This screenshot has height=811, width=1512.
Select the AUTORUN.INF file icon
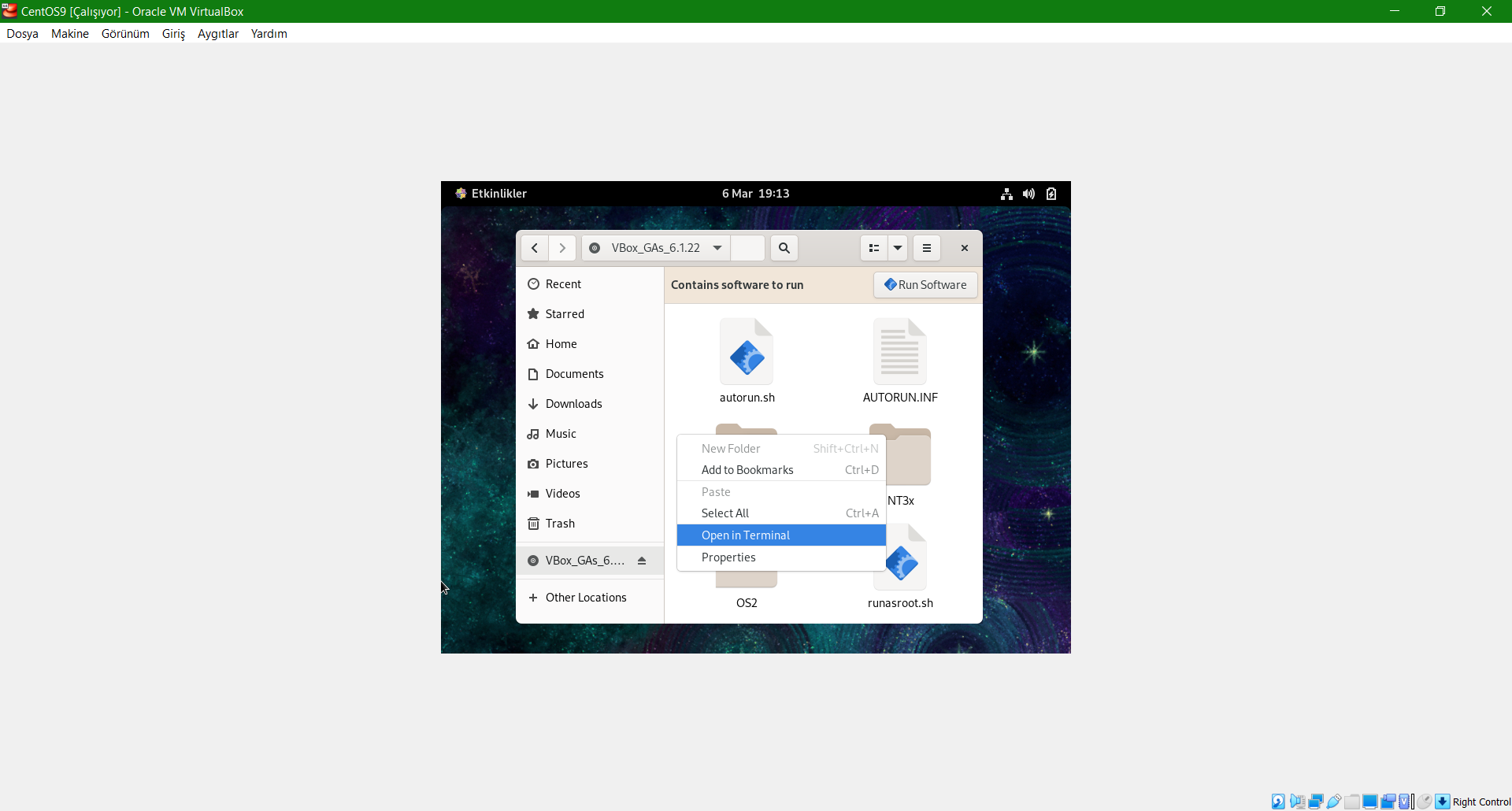tap(900, 351)
